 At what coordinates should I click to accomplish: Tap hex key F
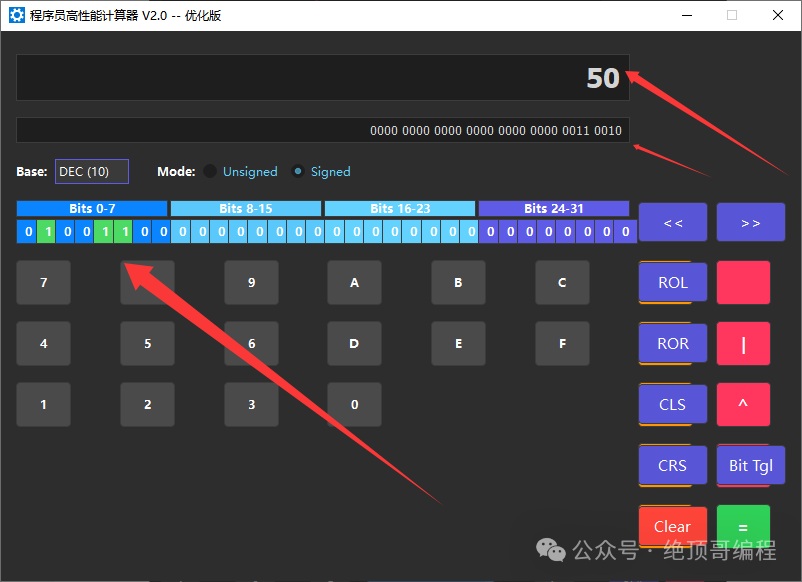pos(562,343)
